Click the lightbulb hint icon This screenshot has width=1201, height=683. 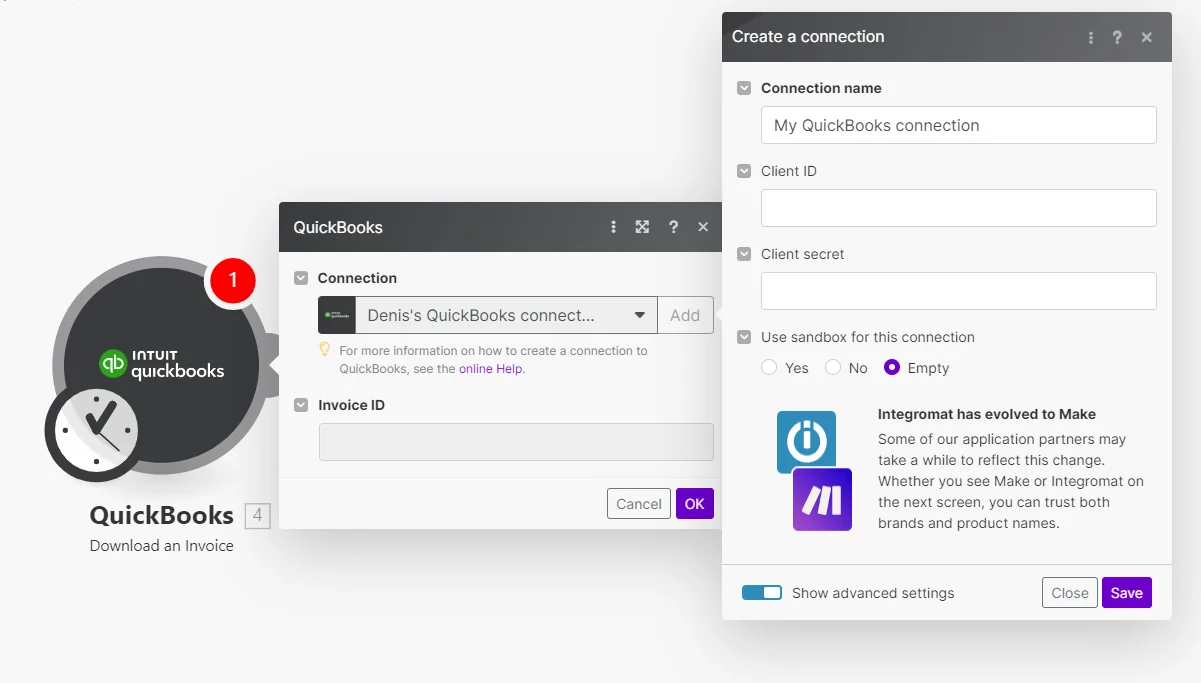324,350
